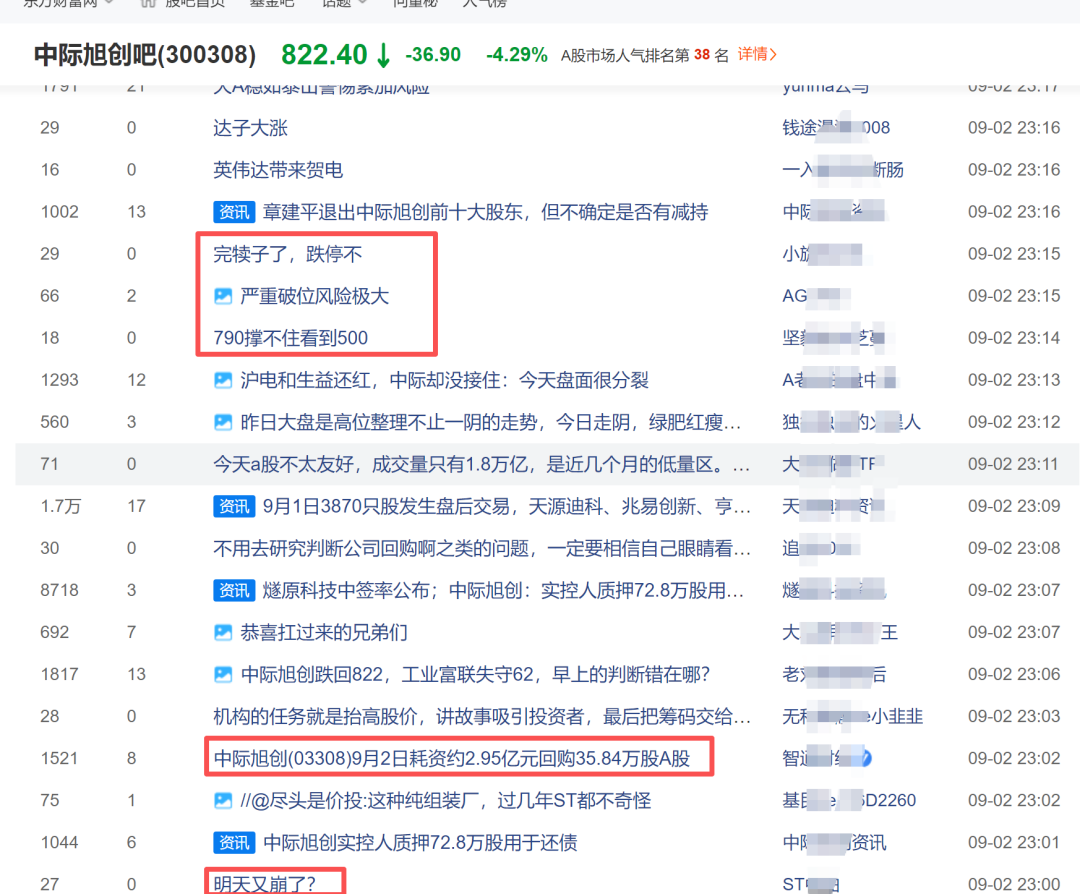Open post 中际旭创跌回822，工业富联失守62
The image size is (1080, 894).
point(475,674)
